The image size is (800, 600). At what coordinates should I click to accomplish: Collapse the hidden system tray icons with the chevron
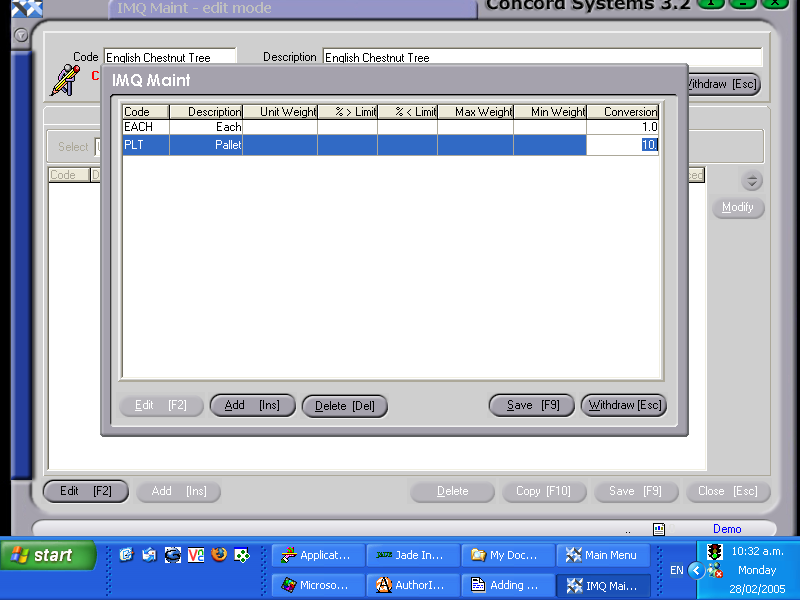tap(697, 569)
